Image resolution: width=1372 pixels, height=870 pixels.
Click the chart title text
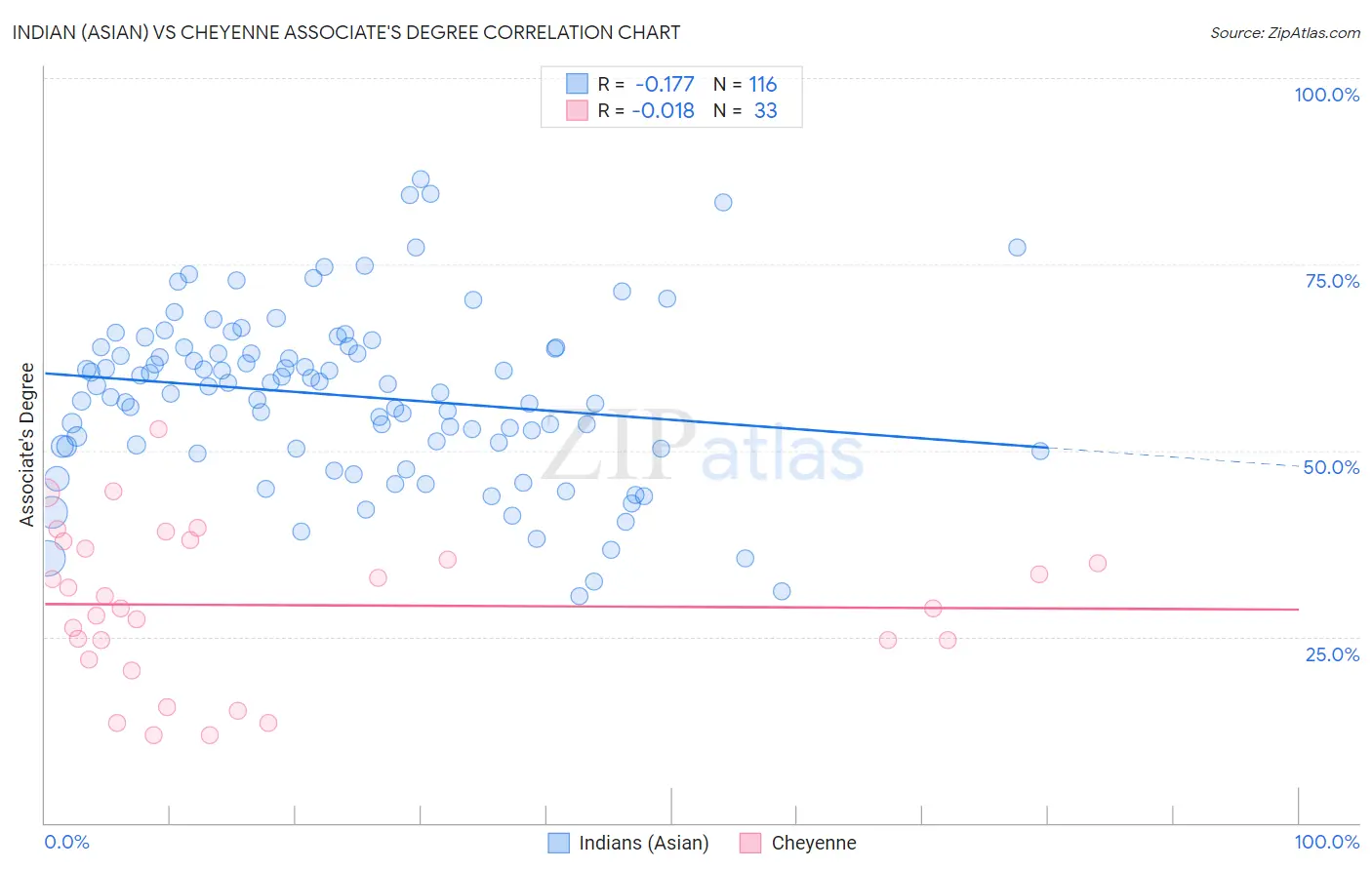346,32
